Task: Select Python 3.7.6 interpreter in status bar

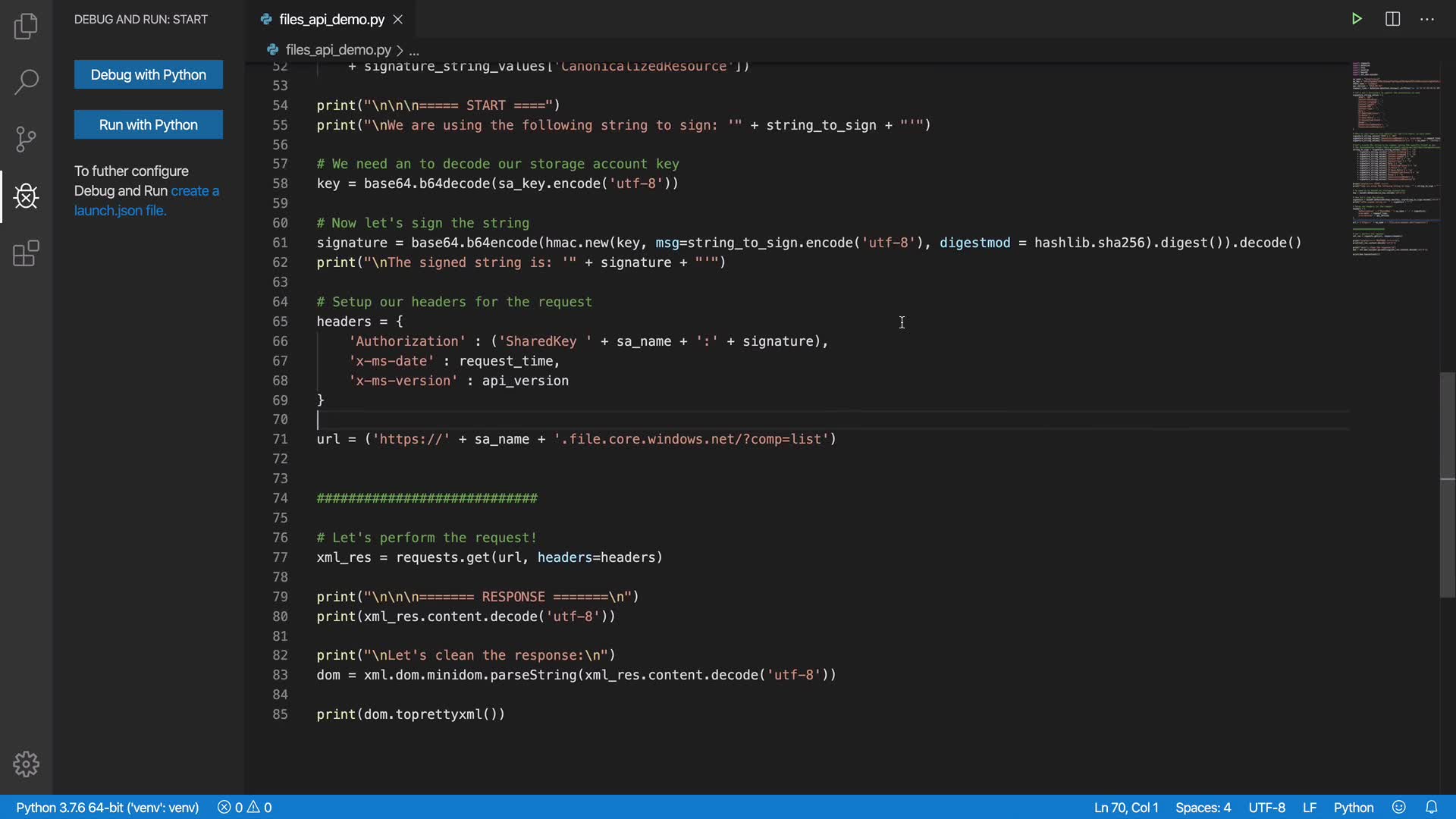Action: pyautogui.click(x=108, y=807)
